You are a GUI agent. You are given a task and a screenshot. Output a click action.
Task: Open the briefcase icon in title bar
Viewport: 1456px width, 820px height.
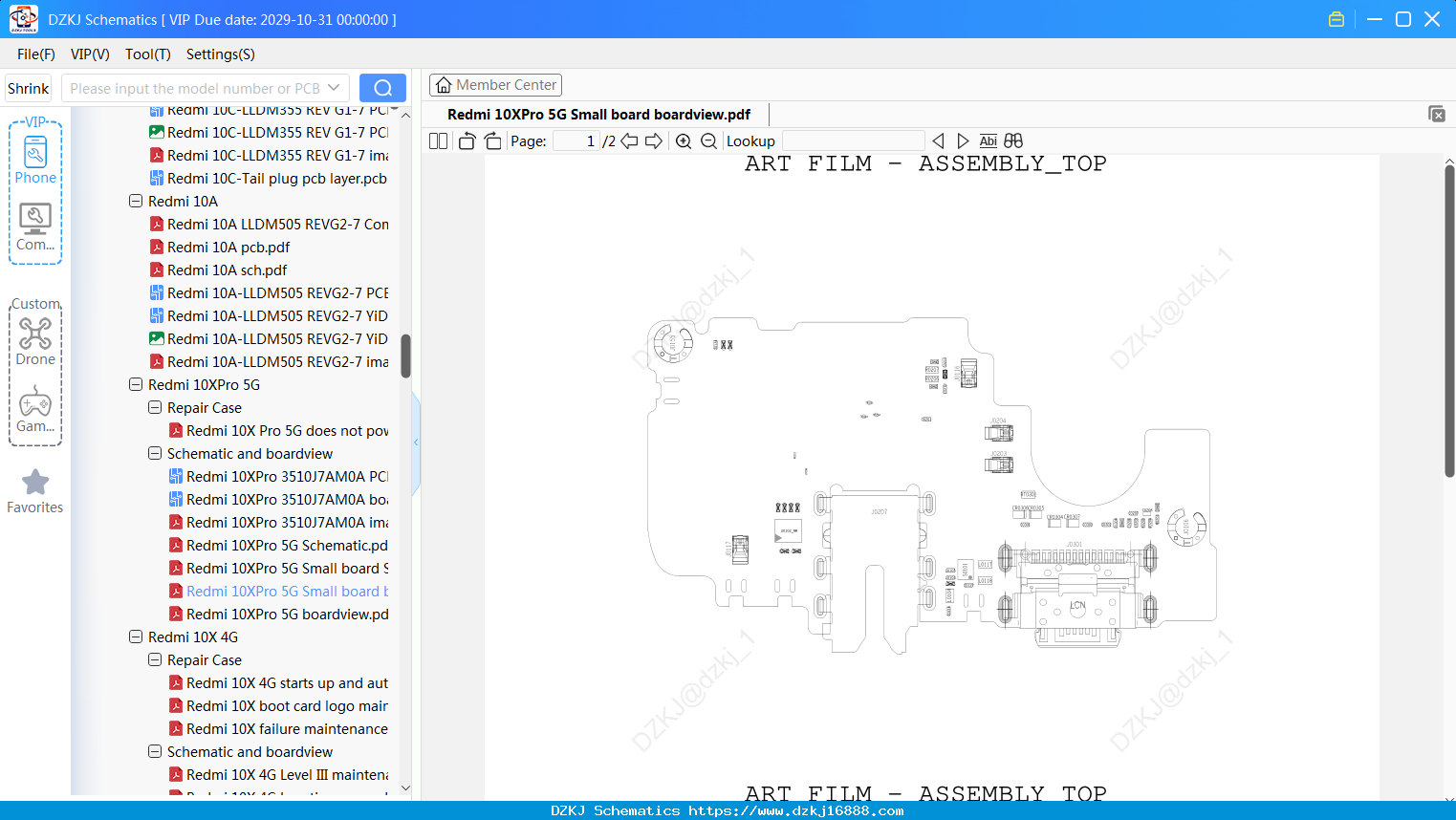1336,19
